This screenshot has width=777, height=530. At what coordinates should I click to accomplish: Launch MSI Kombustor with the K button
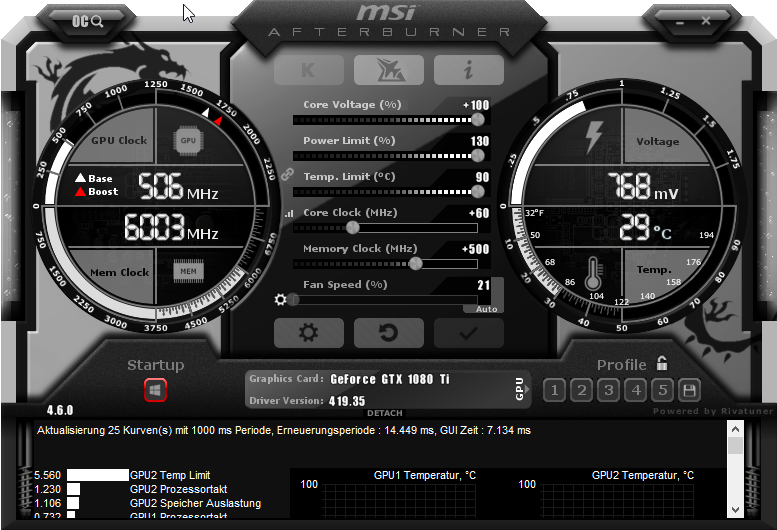pyautogui.click(x=308, y=70)
